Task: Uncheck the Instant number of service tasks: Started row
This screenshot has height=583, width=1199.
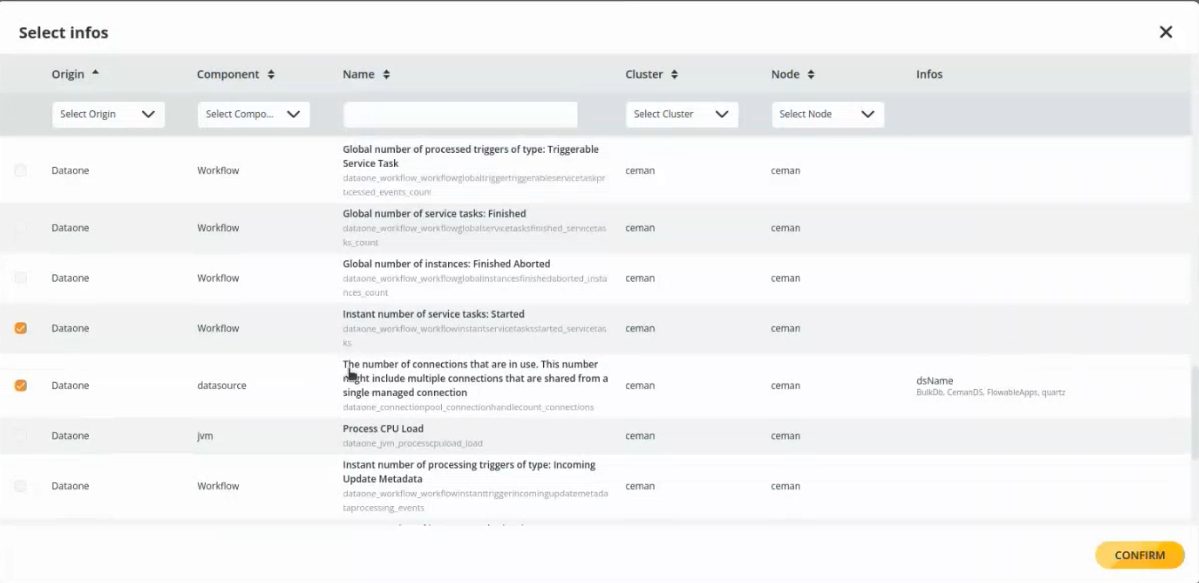Action: point(20,328)
